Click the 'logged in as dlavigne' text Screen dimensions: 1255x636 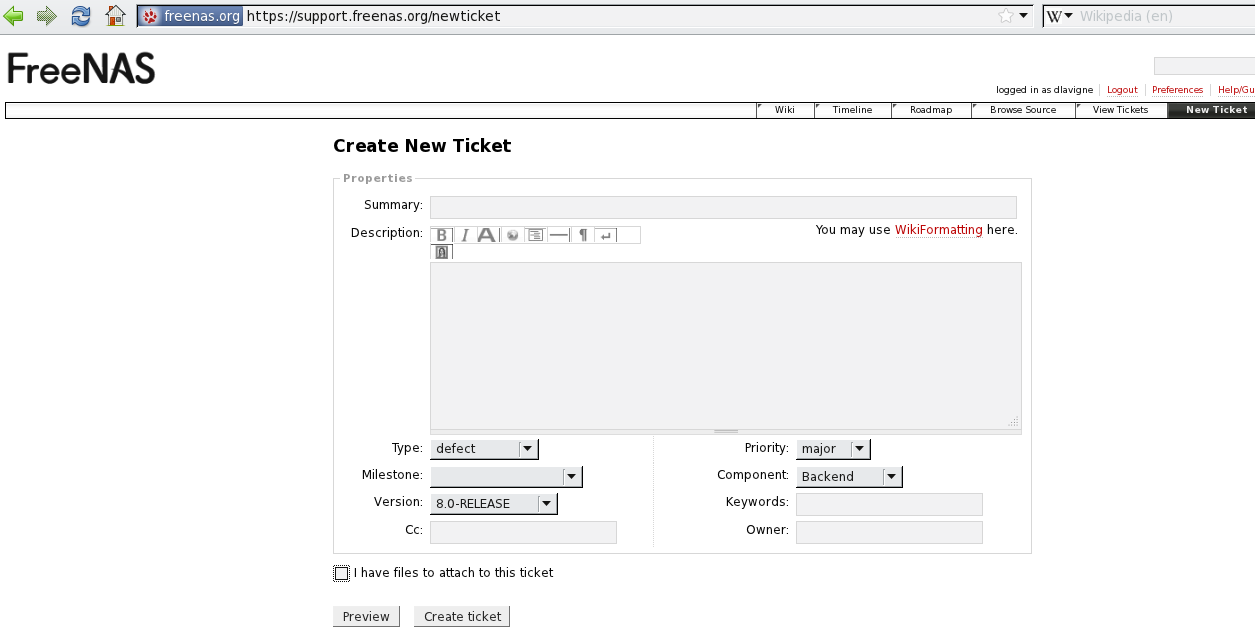click(1043, 90)
